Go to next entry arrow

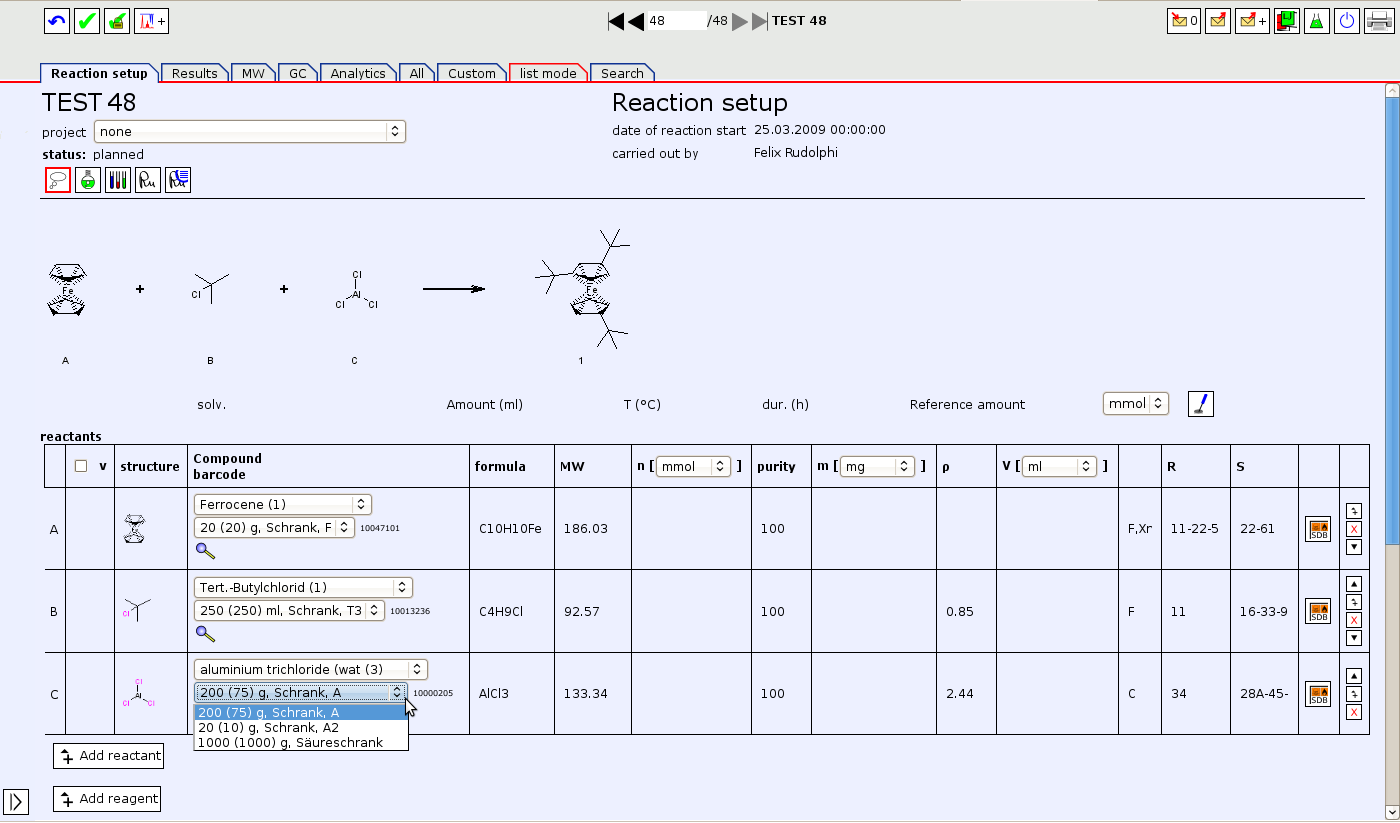coord(740,21)
